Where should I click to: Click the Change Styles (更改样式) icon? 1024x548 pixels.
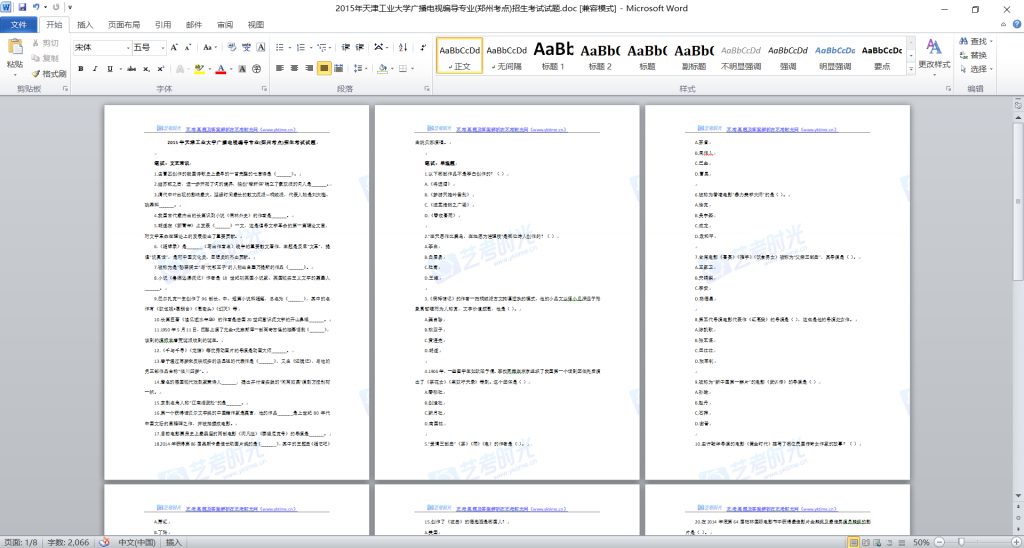coord(934,53)
